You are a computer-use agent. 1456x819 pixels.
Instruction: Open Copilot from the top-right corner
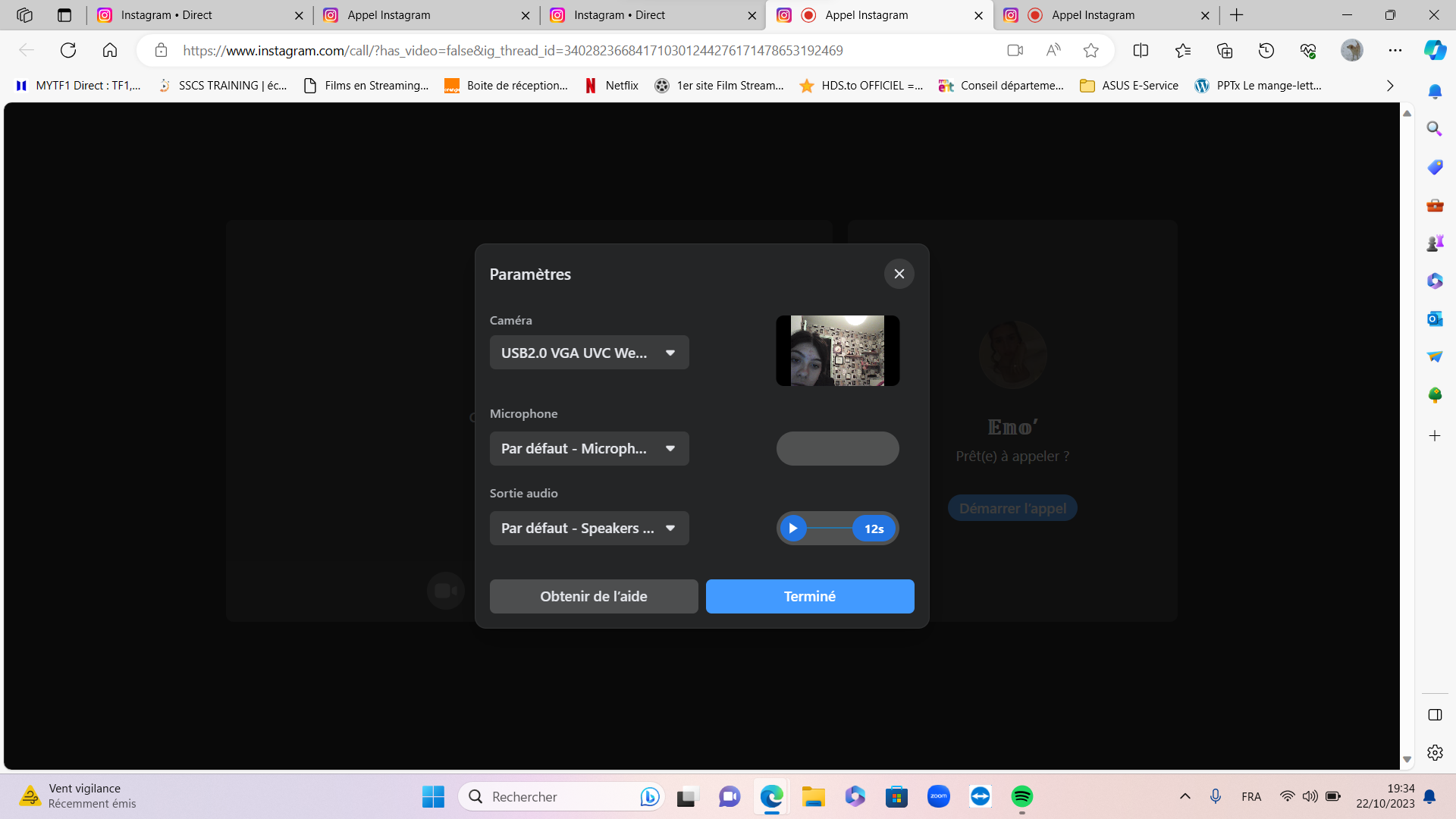point(1434,50)
